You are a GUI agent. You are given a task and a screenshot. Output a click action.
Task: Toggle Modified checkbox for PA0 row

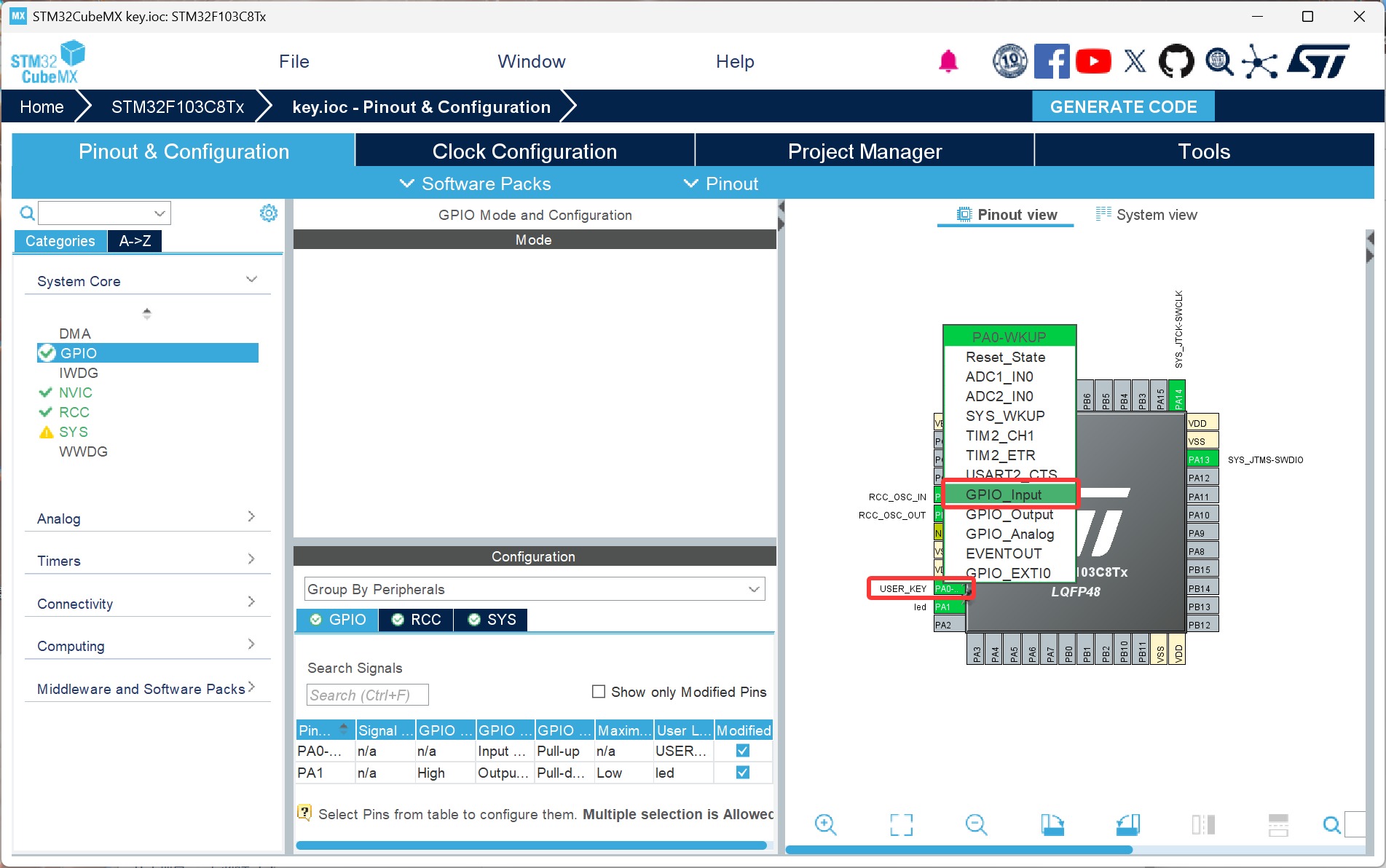[743, 751]
